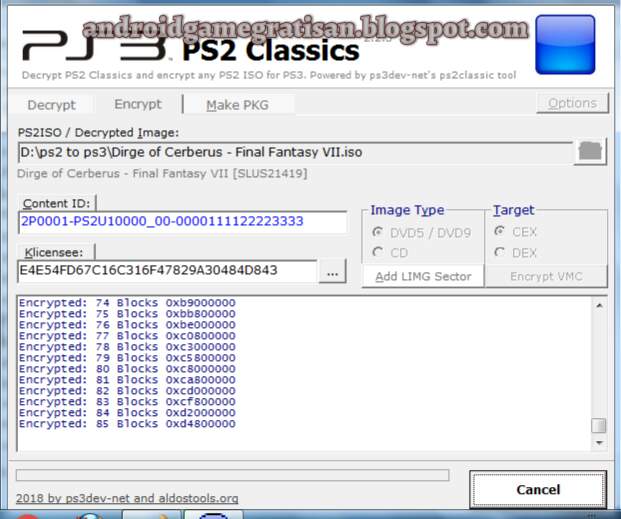Image resolution: width=621 pixels, height=519 pixels.
Task: Open ps3dev-net and aldostools.org link
Action: click(127, 498)
